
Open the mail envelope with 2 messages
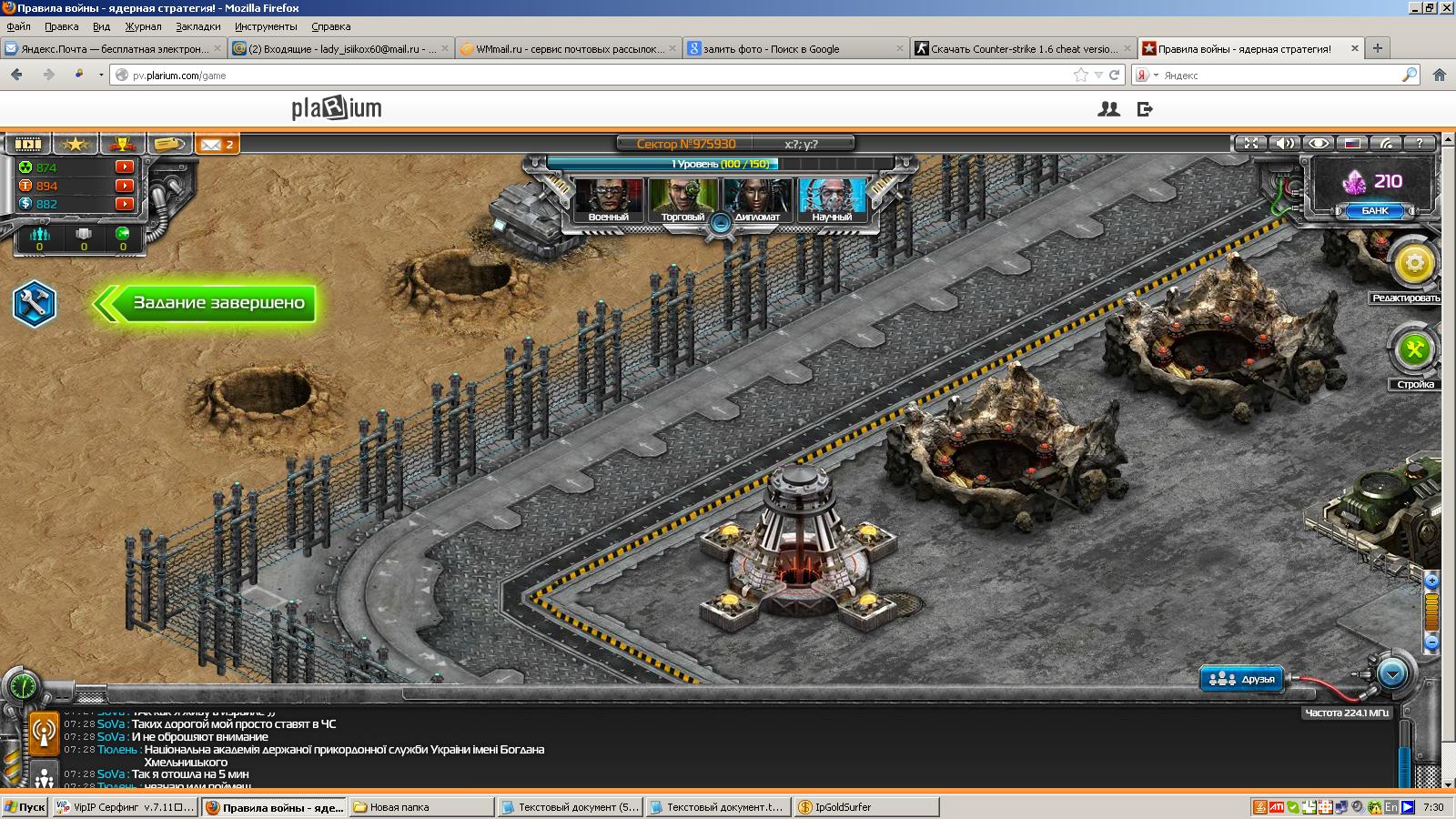pyautogui.click(x=217, y=144)
